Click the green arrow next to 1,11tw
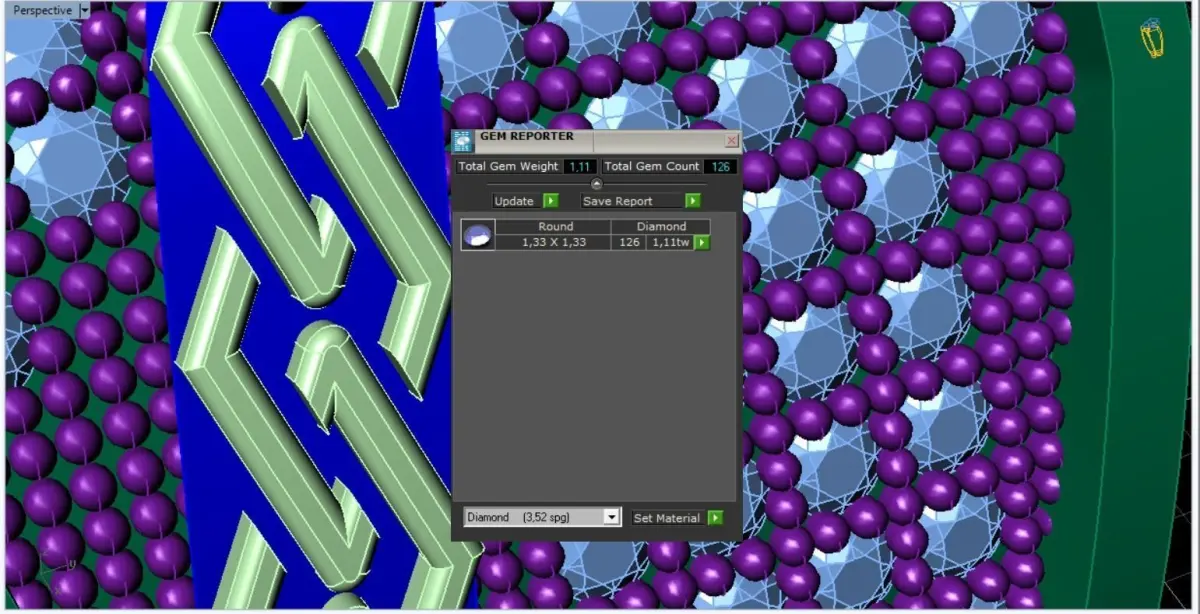The height and width of the screenshot is (614, 1200). pyautogui.click(x=702, y=242)
